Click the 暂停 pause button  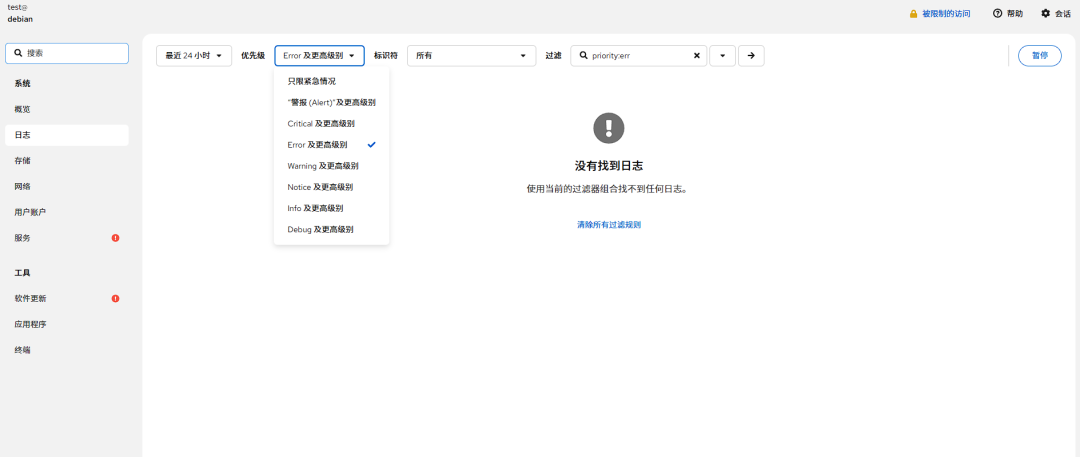pyautogui.click(x=1039, y=56)
